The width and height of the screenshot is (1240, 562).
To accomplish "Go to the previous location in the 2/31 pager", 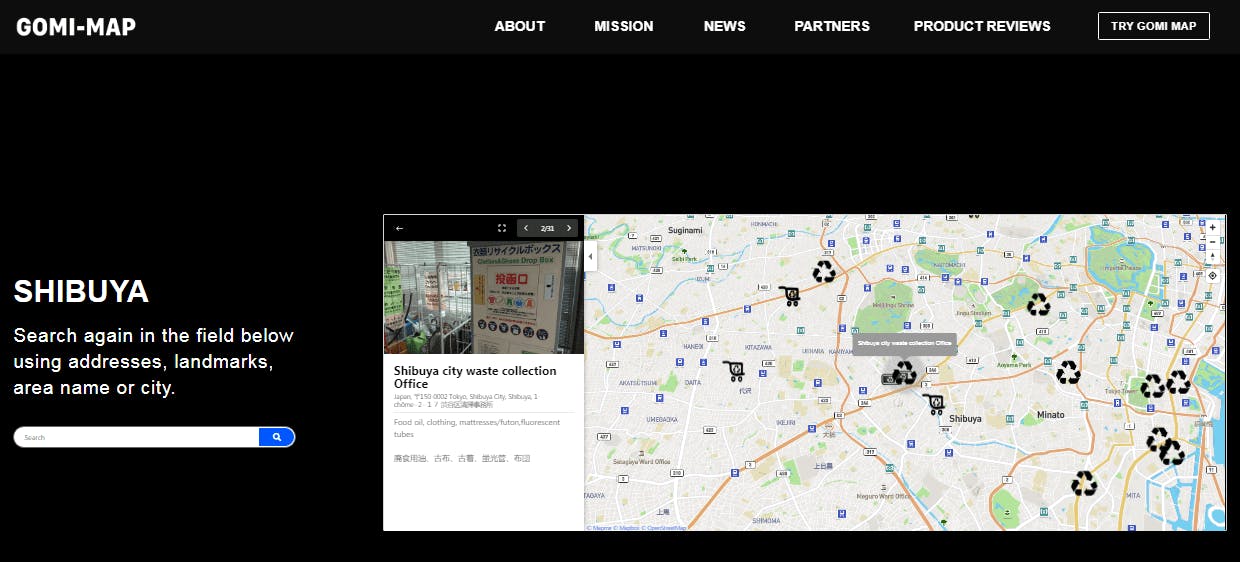I will click(526, 228).
